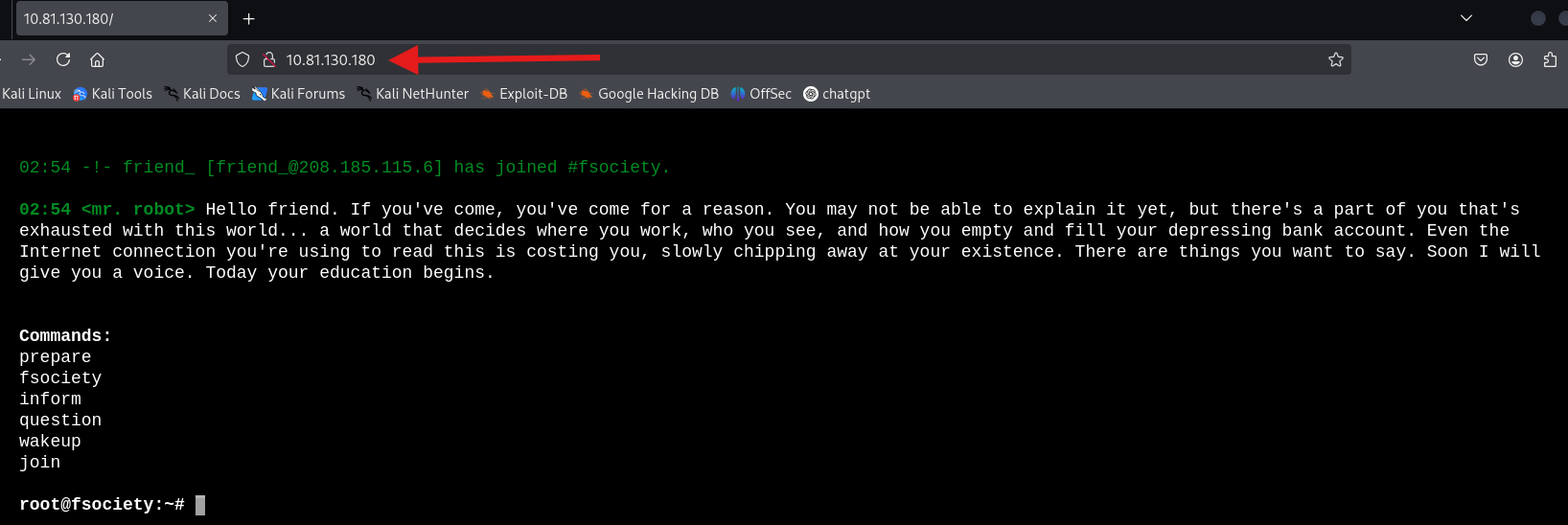Viewport: 1568px width, 525px height.
Task: Save page to Pocket
Action: click(1481, 59)
